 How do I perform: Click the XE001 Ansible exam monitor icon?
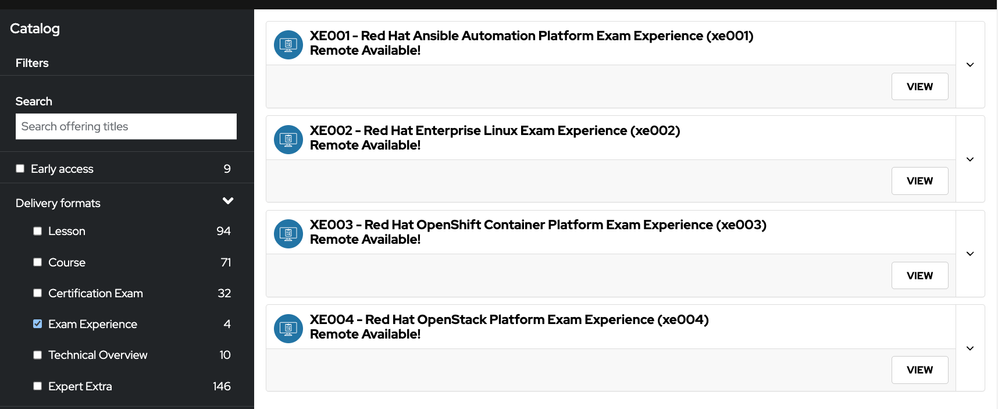(289, 45)
